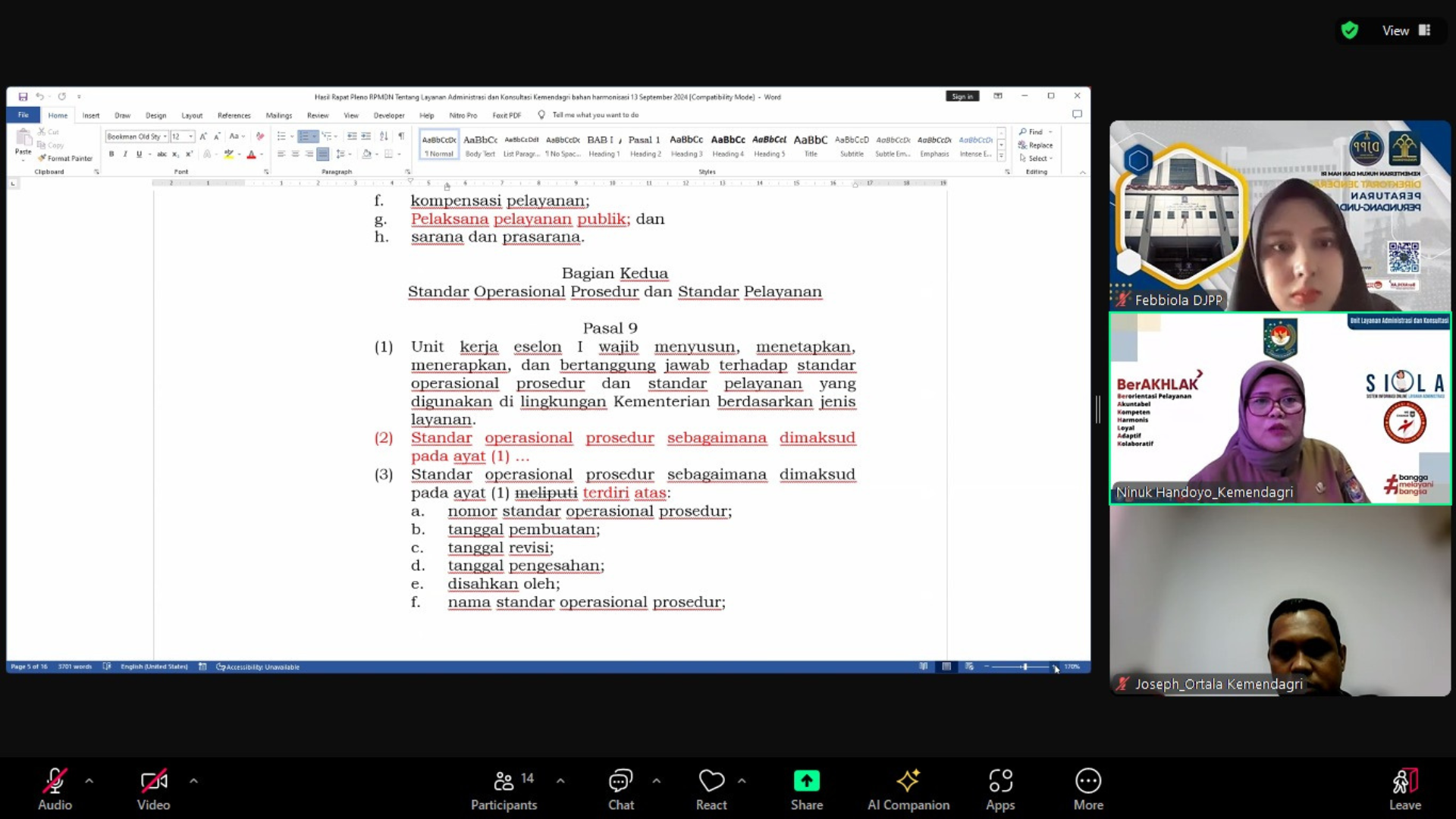Apply the Heading 1 style from gallery
Viewport: 1456px width, 819px height.
pos(604,145)
